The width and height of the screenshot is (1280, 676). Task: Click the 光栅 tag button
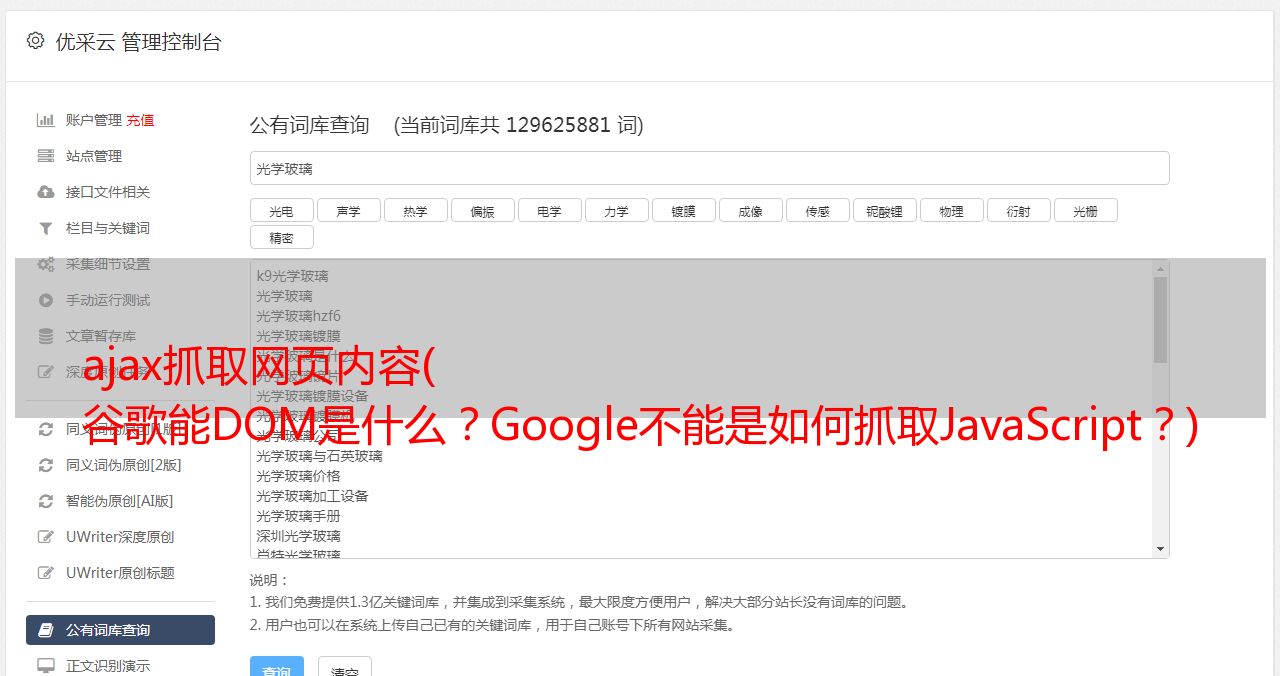tap(1085, 210)
